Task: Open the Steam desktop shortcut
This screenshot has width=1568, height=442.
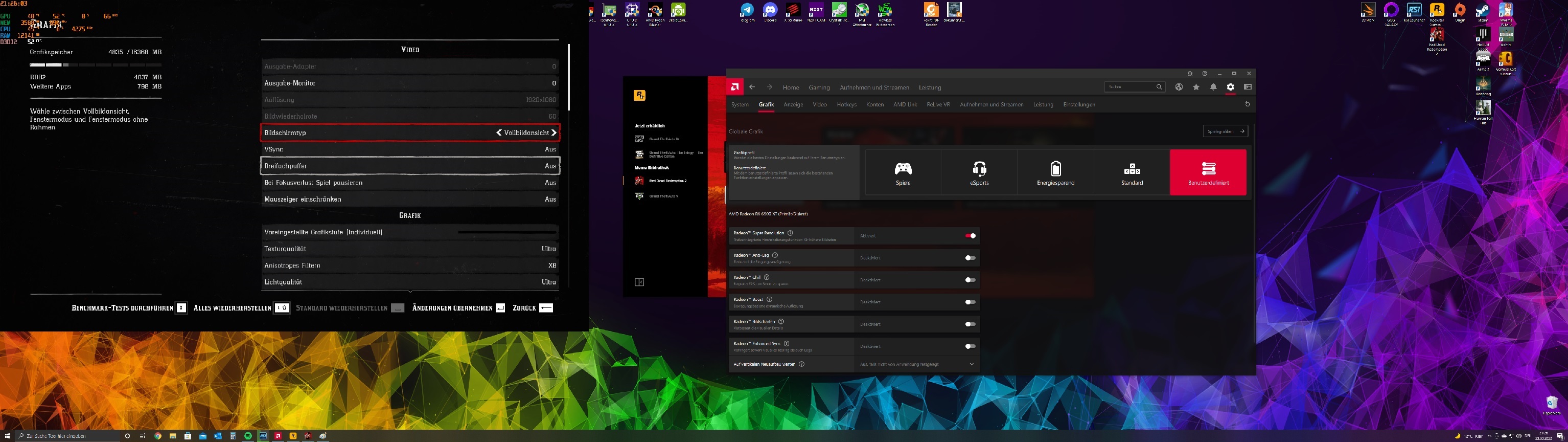Action: coord(1483,12)
